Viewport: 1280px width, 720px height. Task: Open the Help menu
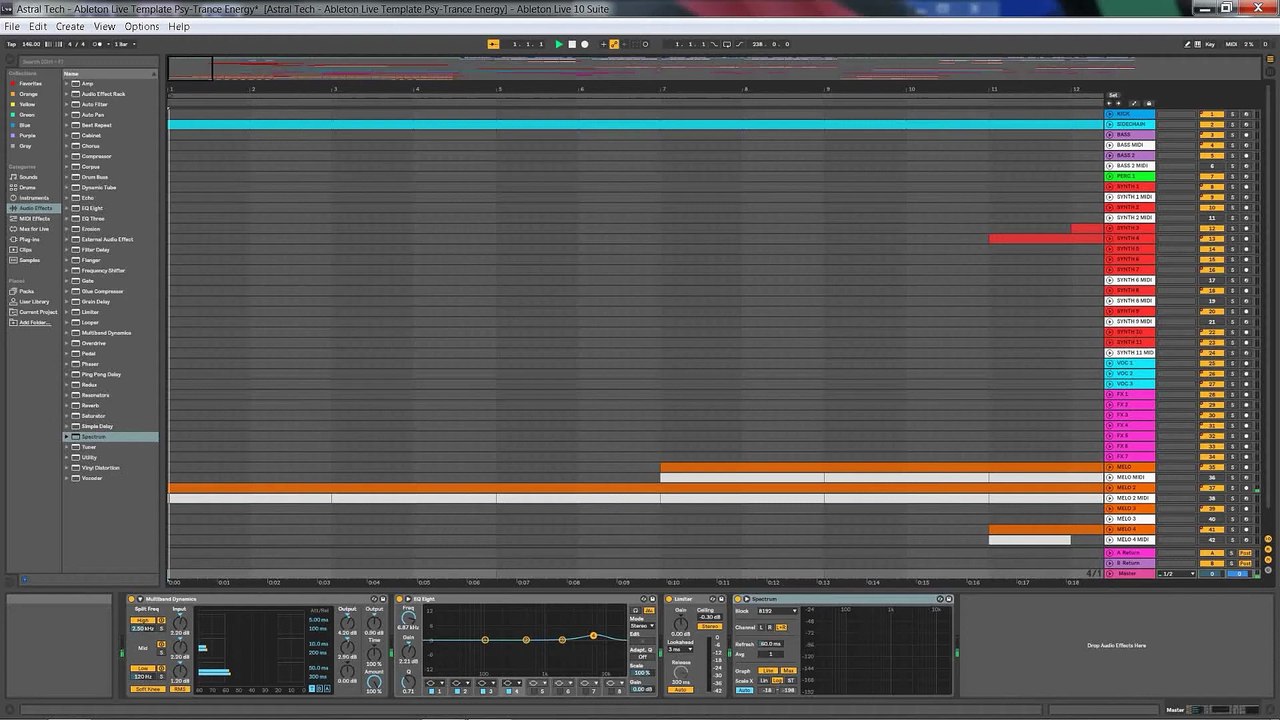tap(179, 26)
